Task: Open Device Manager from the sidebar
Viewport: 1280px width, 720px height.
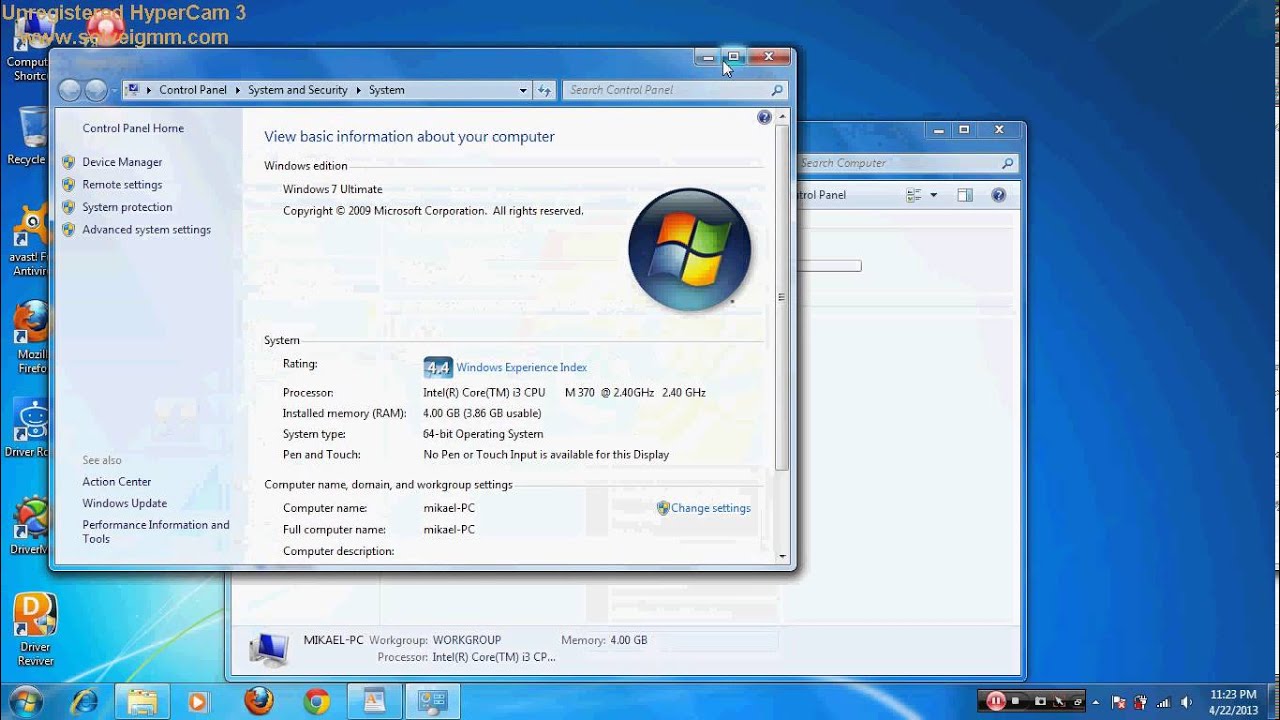Action: click(122, 162)
